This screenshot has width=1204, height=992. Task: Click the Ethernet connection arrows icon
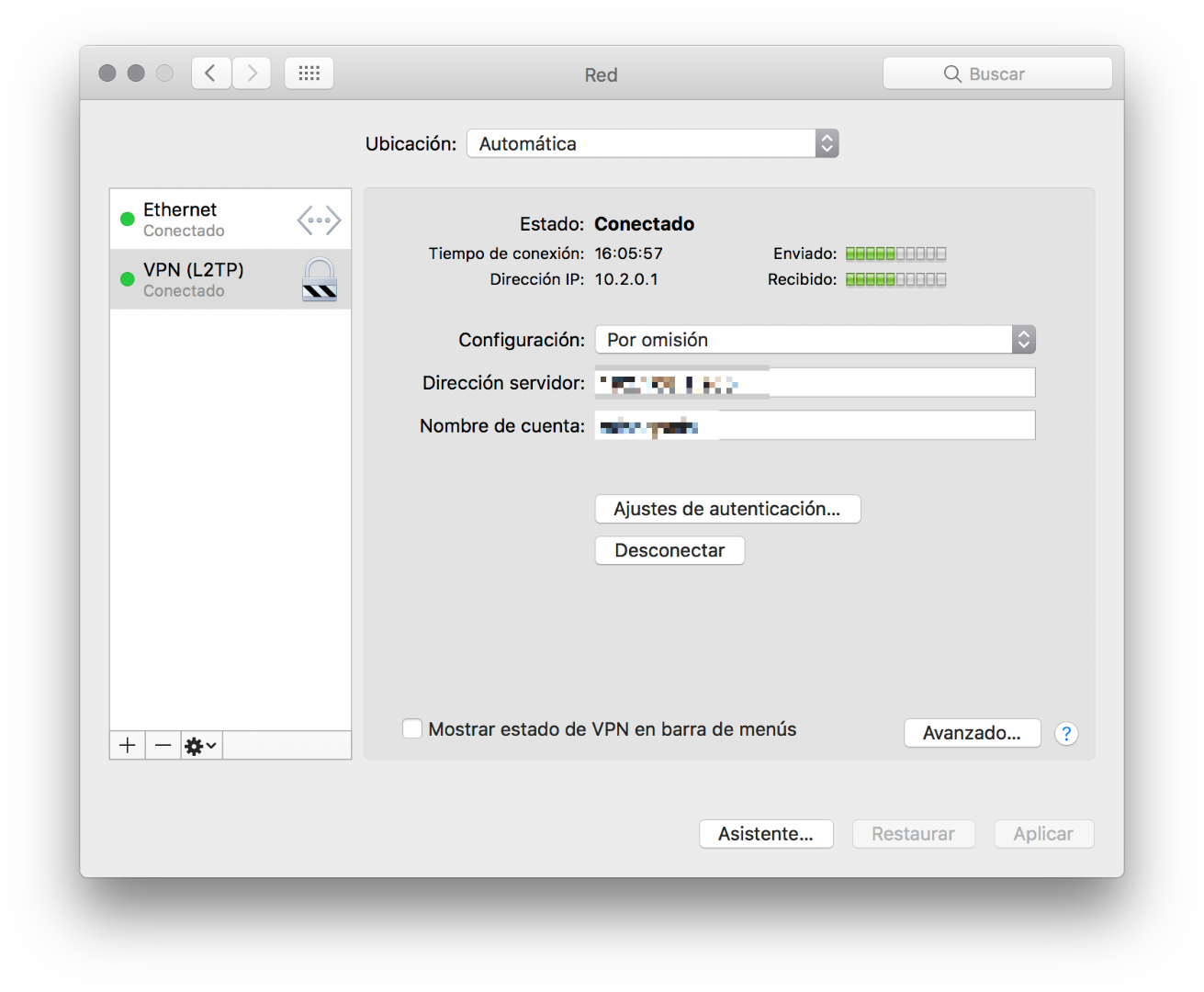(319, 220)
